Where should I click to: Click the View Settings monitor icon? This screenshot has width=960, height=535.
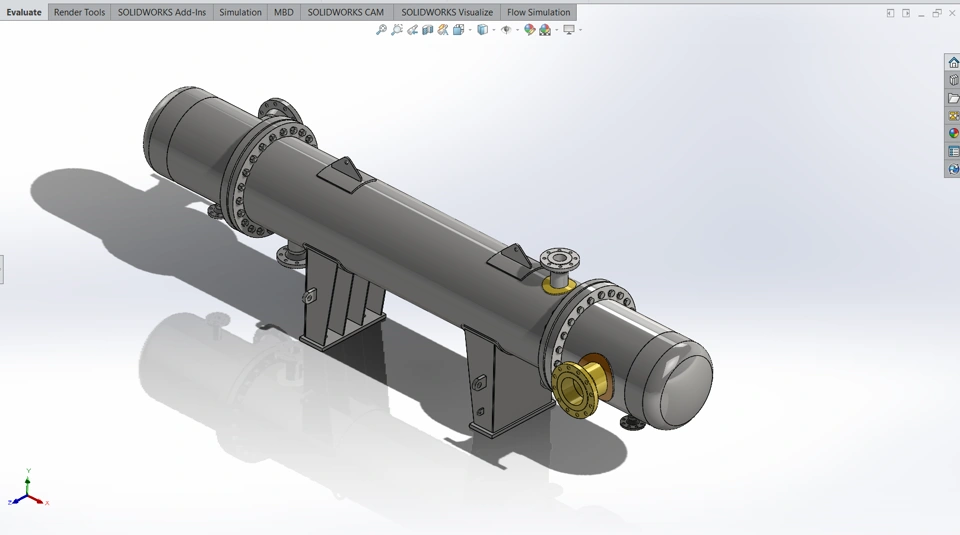pos(569,29)
